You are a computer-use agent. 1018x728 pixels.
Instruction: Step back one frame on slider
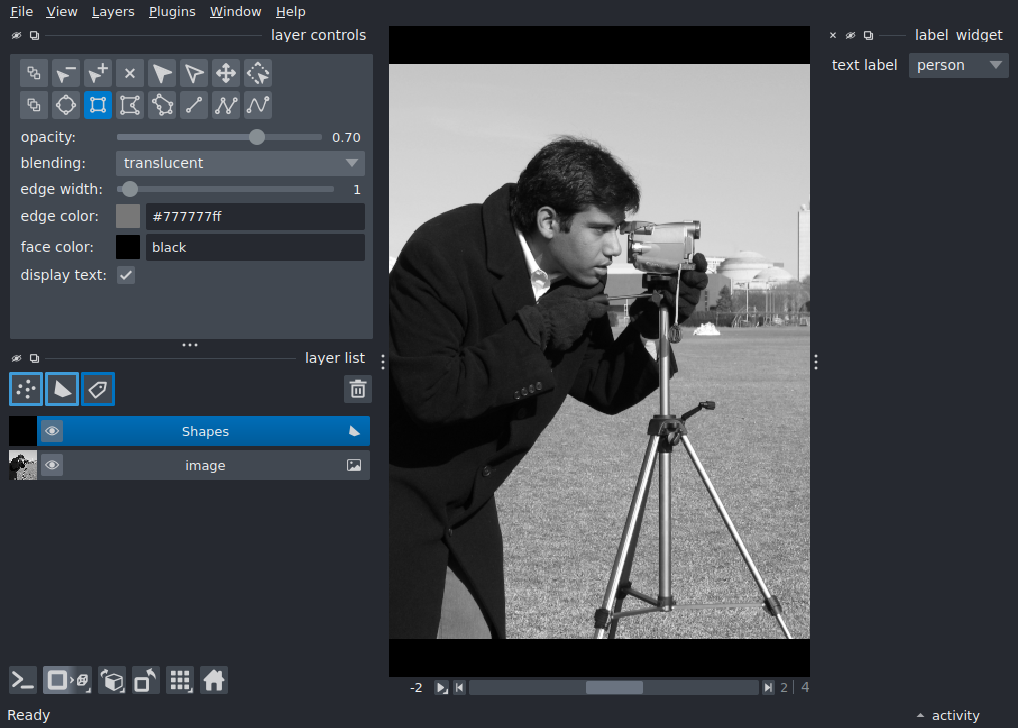click(x=460, y=688)
